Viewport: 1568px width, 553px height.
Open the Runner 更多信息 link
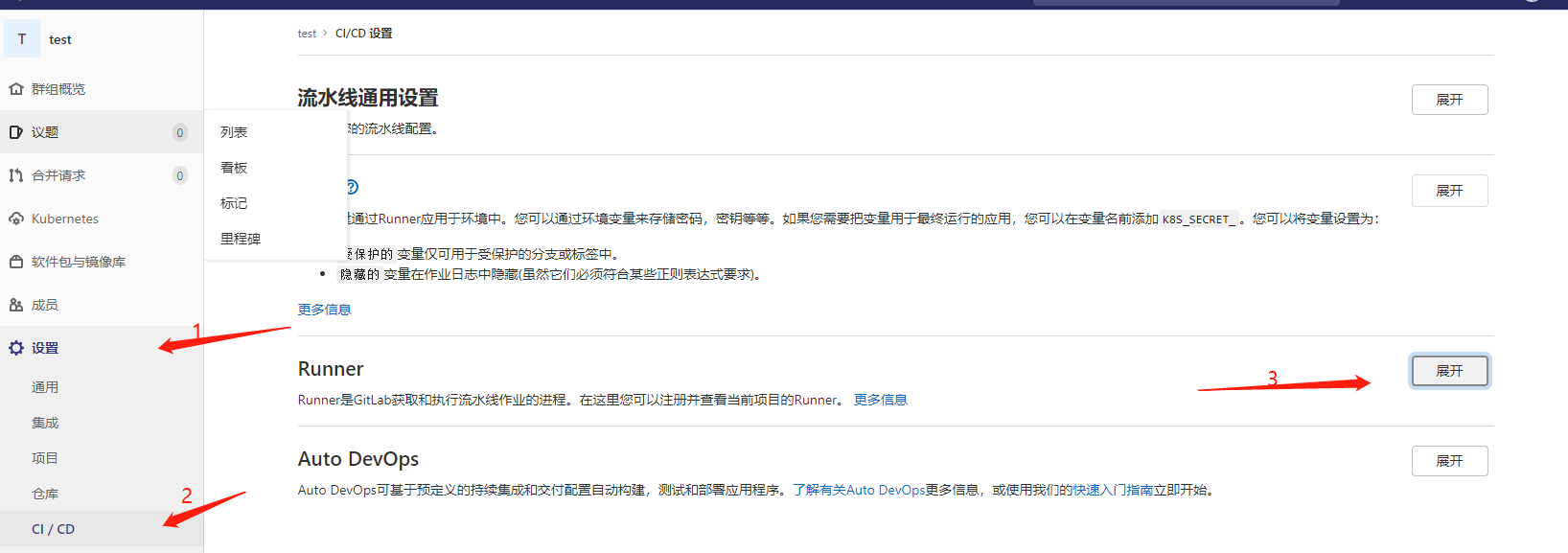point(880,400)
